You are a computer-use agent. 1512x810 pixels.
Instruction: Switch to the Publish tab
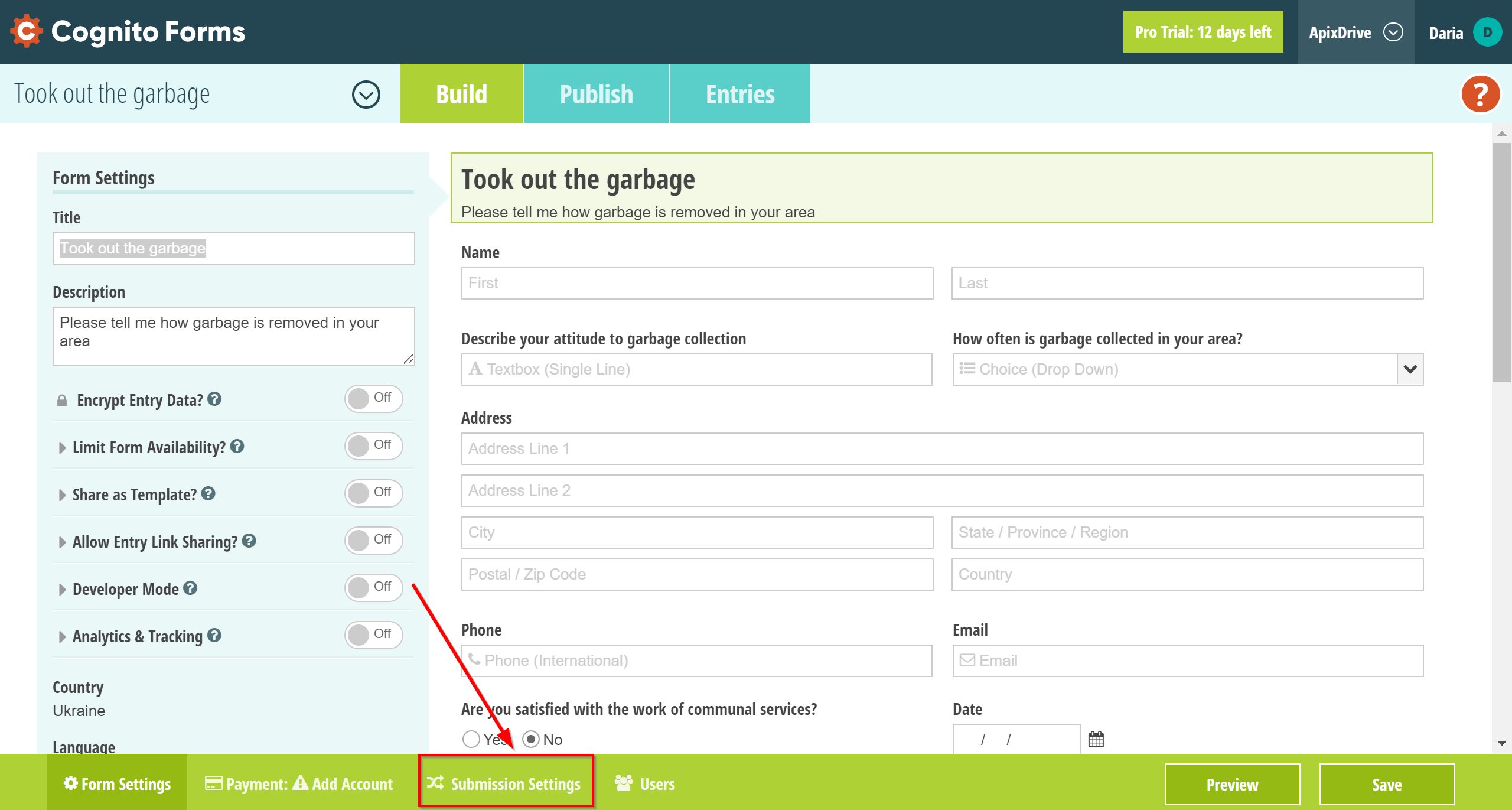pos(596,93)
